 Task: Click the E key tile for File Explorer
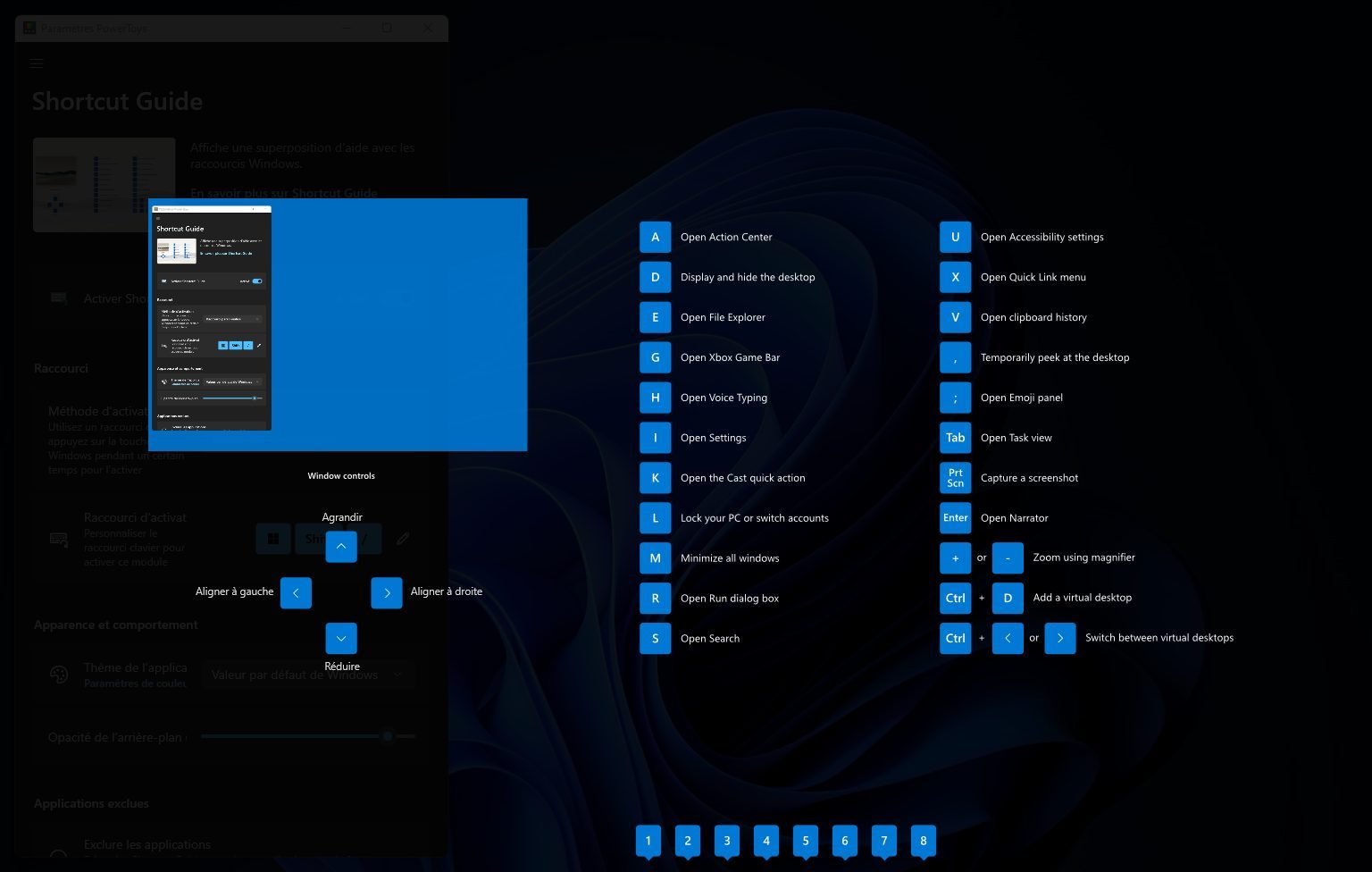click(655, 317)
